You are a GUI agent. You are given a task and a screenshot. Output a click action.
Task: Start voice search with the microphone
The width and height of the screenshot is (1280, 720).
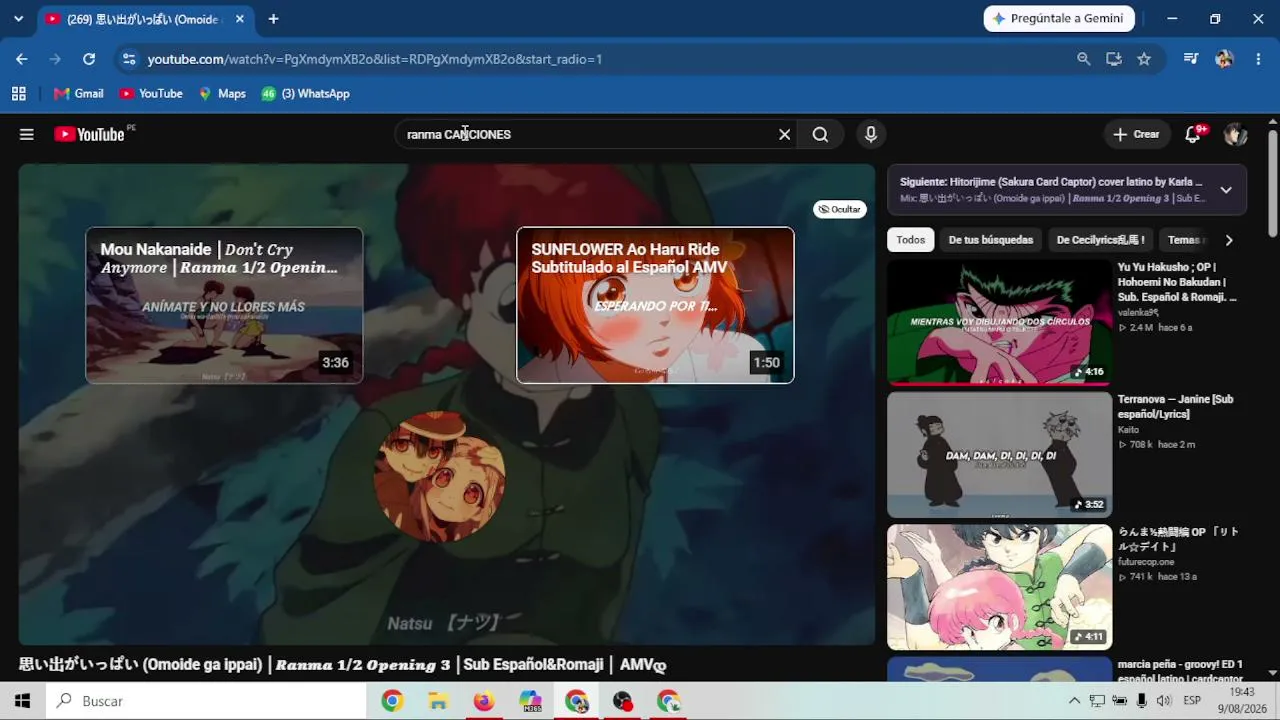pyautogui.click(x=871, y=134)
